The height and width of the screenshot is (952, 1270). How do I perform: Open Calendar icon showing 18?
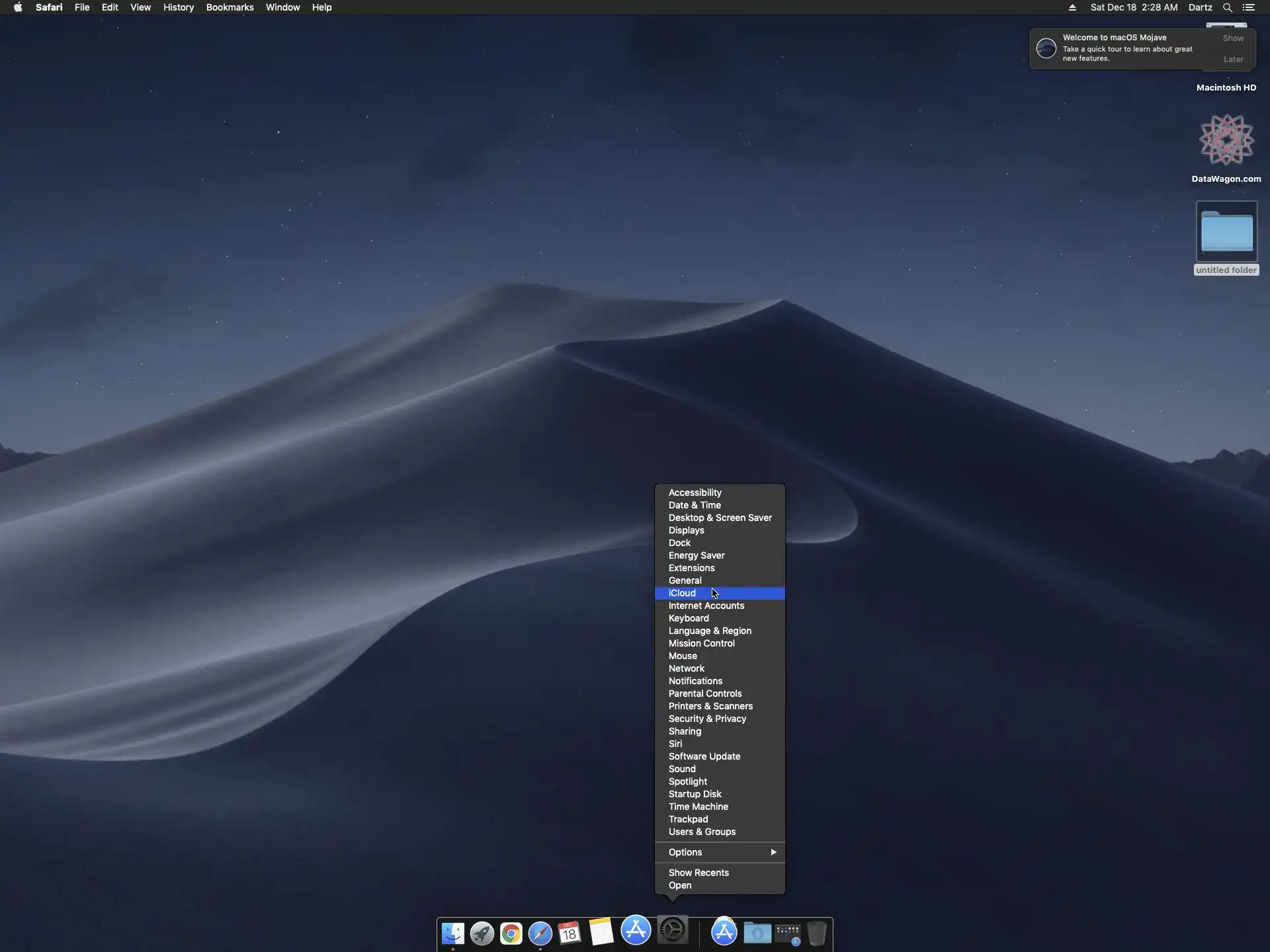[570, 933]
